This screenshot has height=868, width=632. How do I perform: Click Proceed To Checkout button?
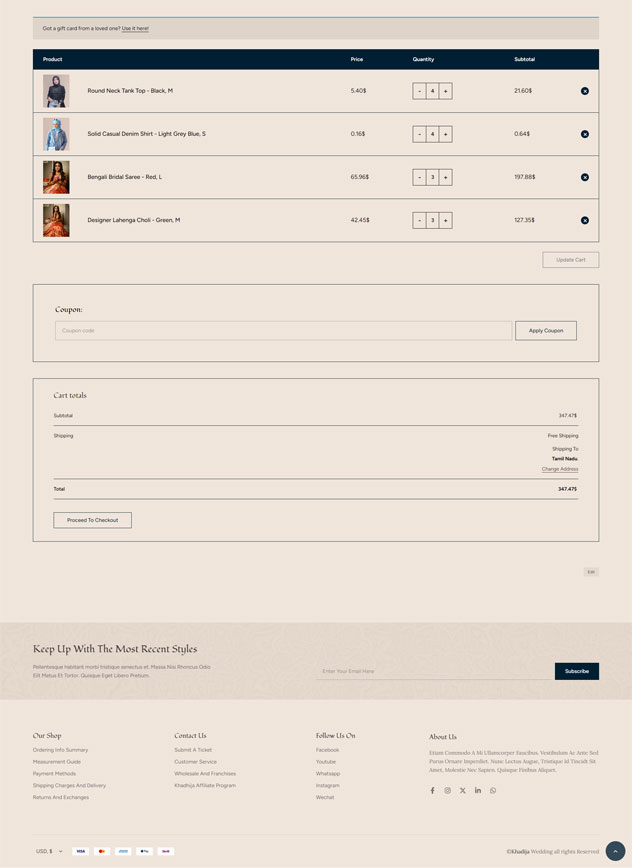pos(92,520)
